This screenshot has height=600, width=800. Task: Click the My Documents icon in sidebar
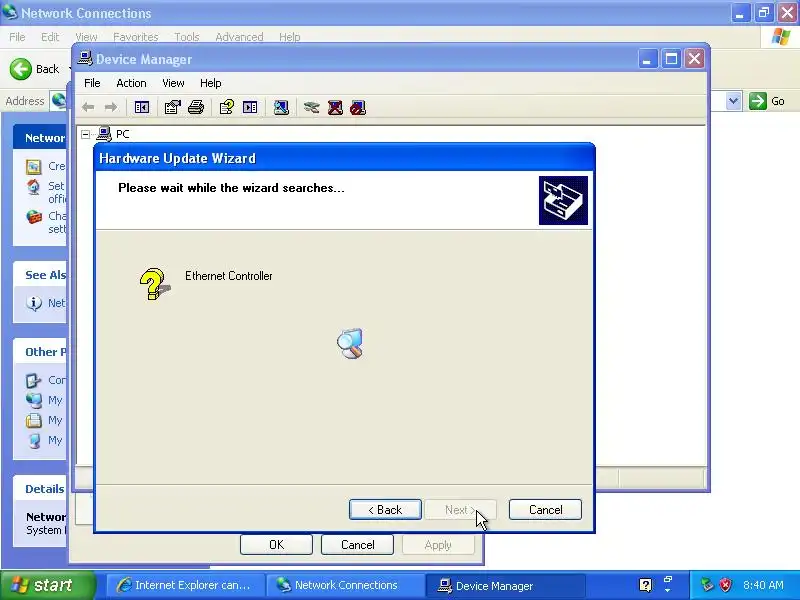pos(34,420)
